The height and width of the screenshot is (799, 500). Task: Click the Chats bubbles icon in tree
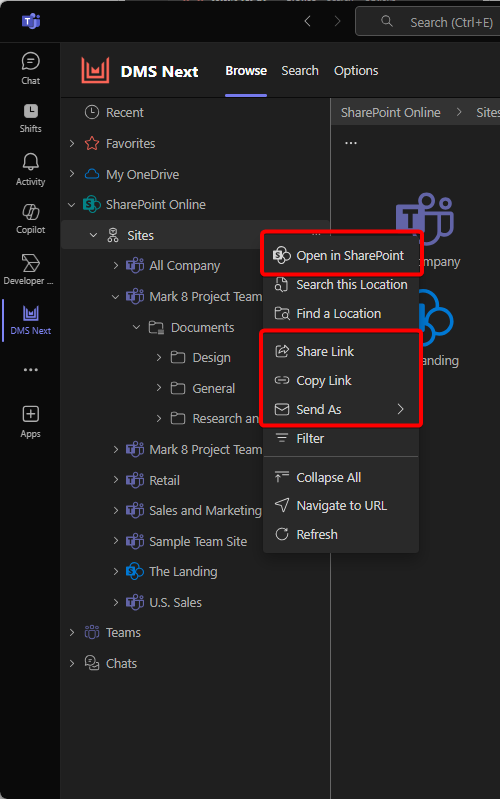[x=92, y=663]
